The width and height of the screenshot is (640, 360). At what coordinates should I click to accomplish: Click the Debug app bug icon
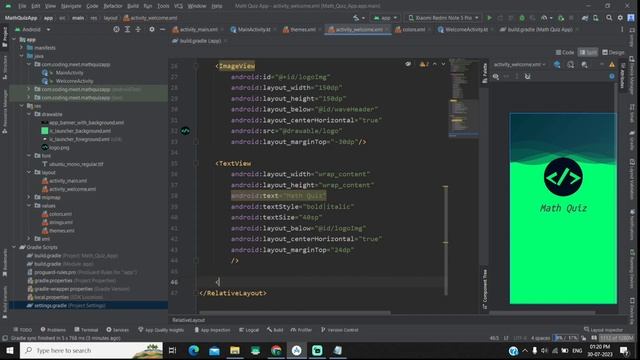[x=522, y=18]
